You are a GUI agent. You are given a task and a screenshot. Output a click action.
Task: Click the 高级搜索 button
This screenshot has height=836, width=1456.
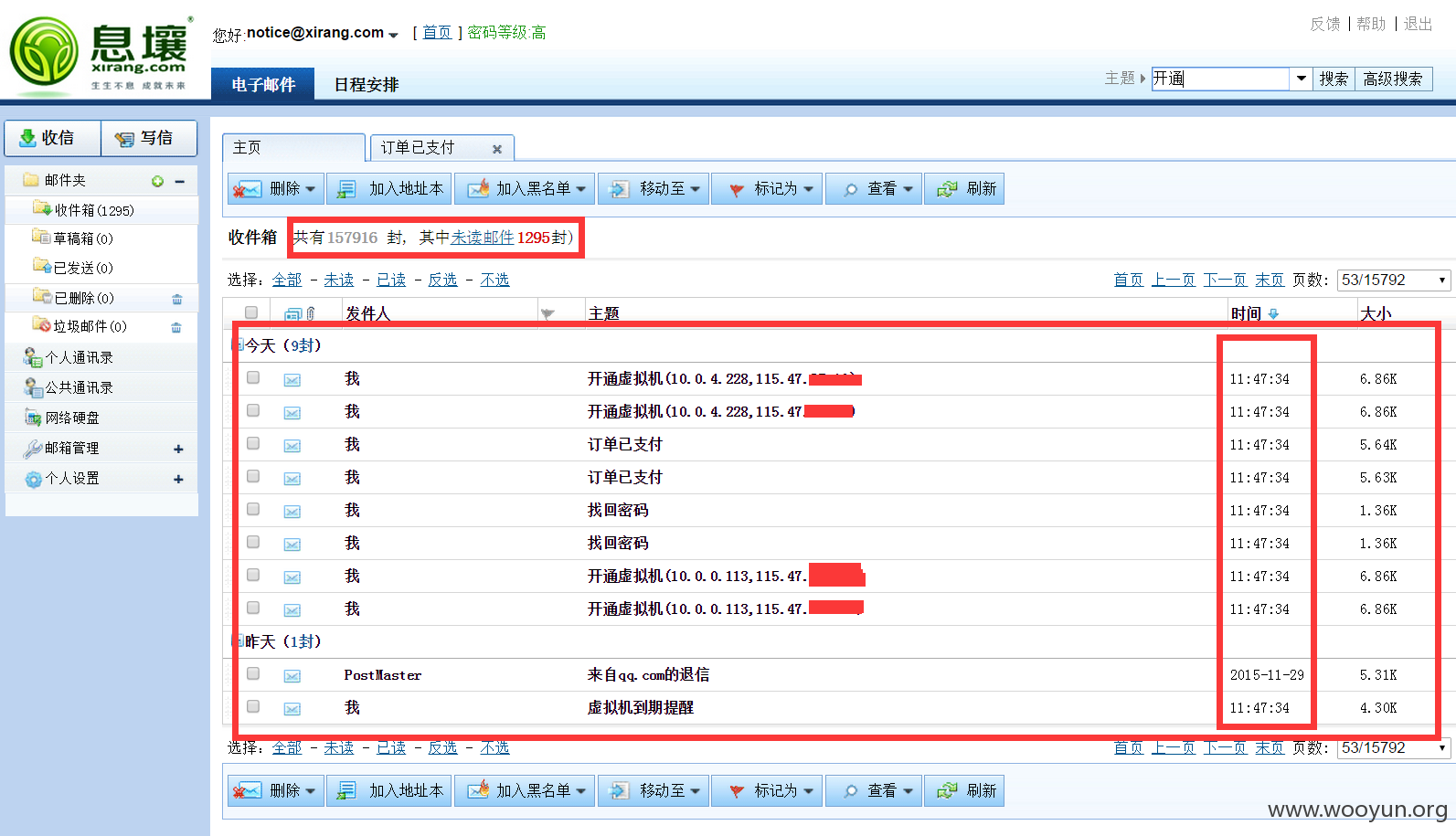pos(1393,79)
